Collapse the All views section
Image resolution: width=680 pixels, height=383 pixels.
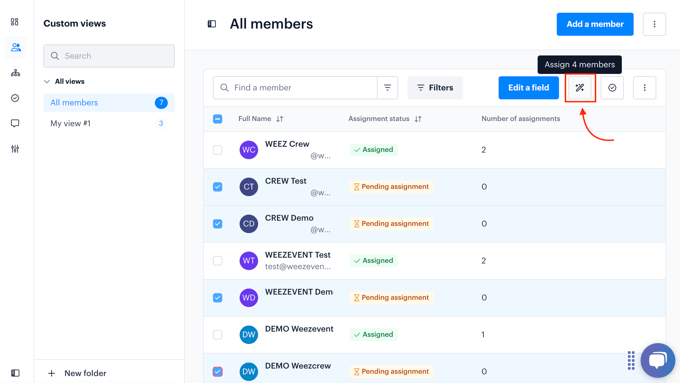click(47, 82)
